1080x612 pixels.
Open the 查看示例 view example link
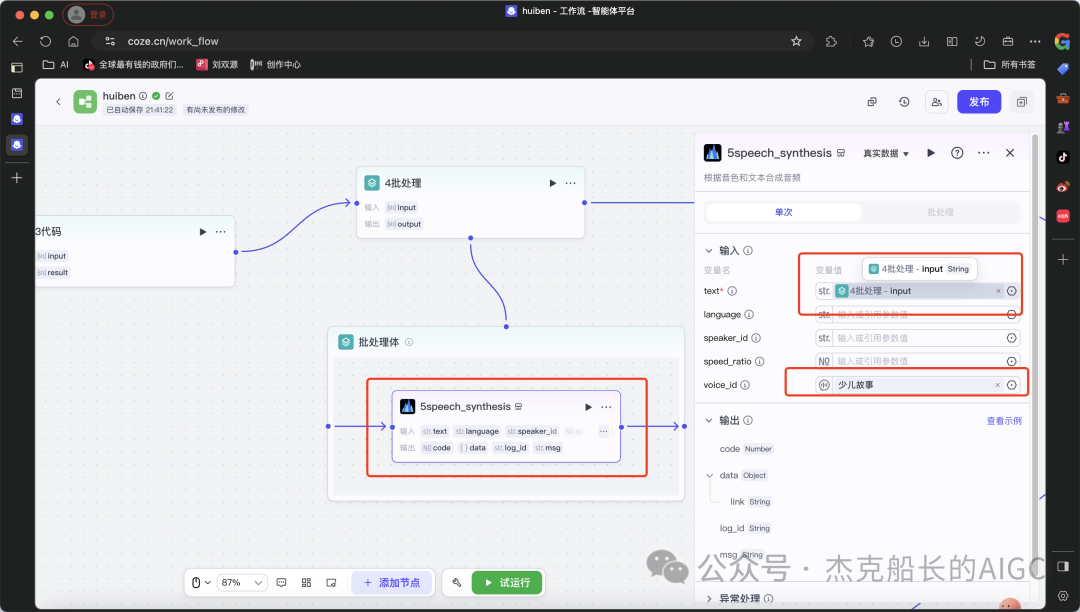coord(1004,421)
